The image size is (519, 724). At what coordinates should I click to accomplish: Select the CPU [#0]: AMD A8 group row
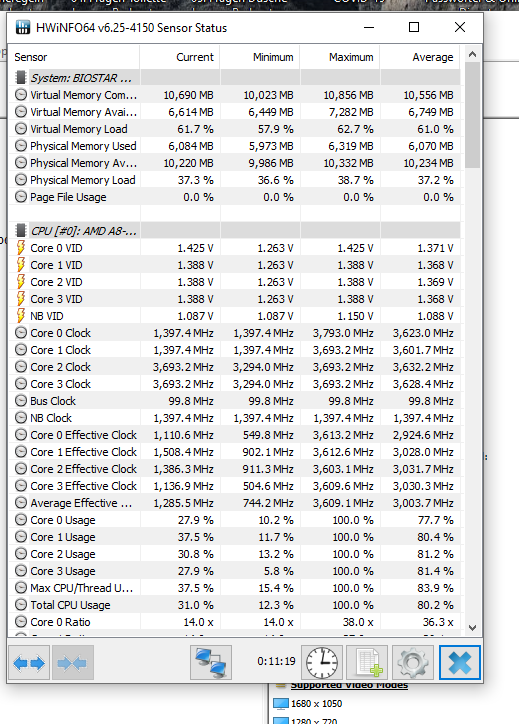[235, 230]
